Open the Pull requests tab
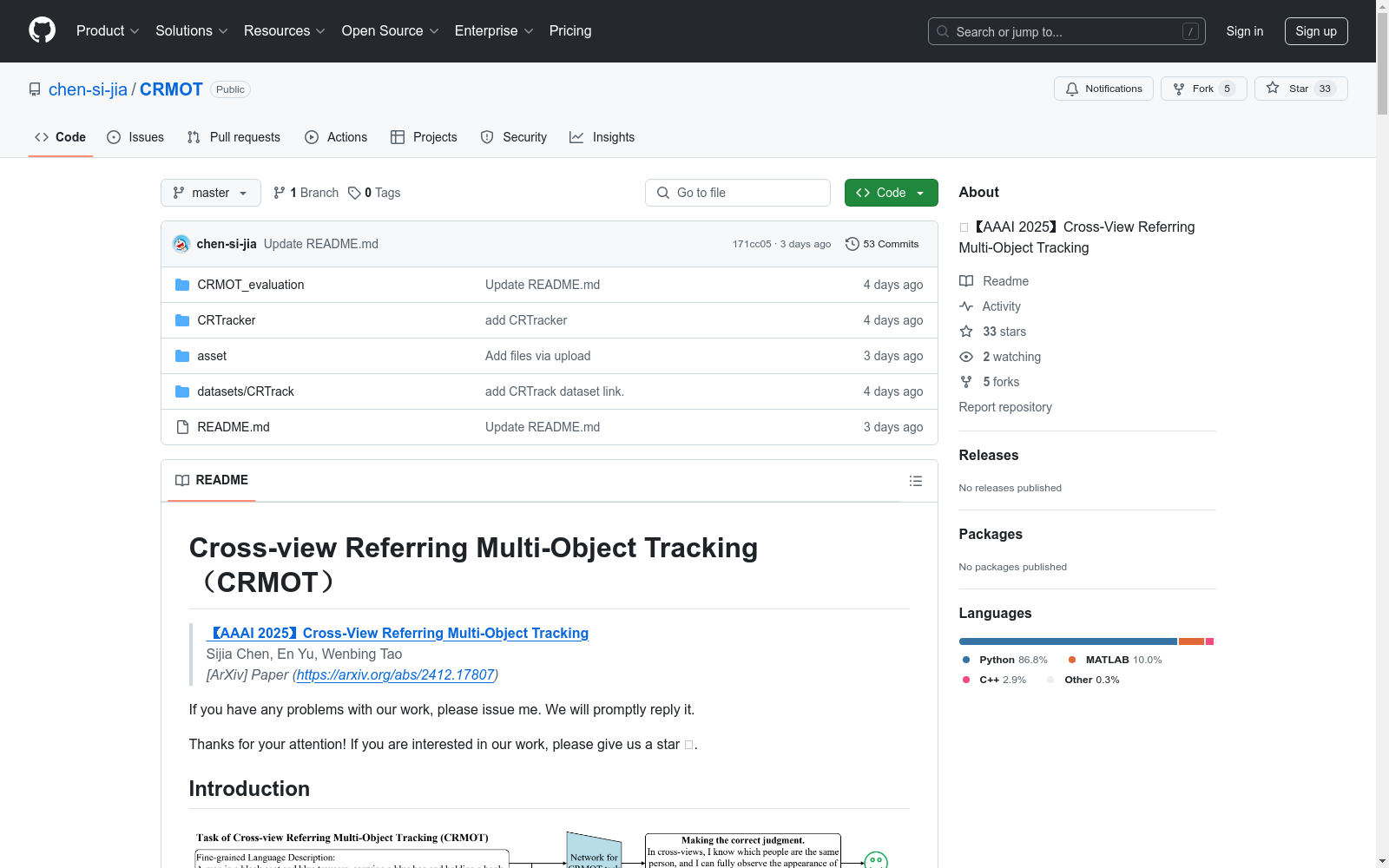1389x868 pixels. pos(234,137)
